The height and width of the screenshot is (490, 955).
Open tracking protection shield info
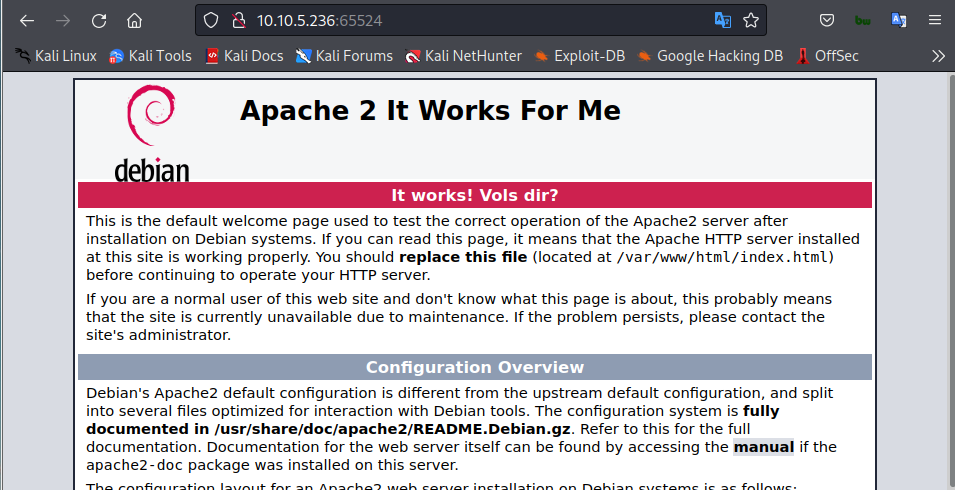pyautogui.click(x=210, y=20)
